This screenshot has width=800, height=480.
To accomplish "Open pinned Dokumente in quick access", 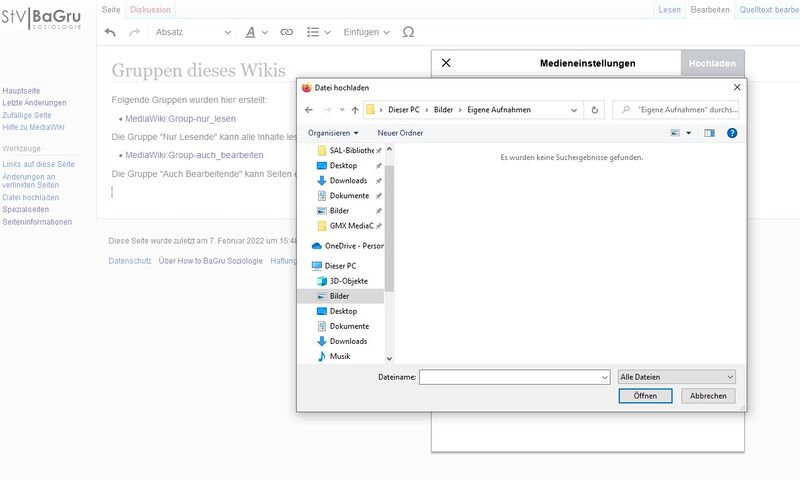I will (349, 195).
